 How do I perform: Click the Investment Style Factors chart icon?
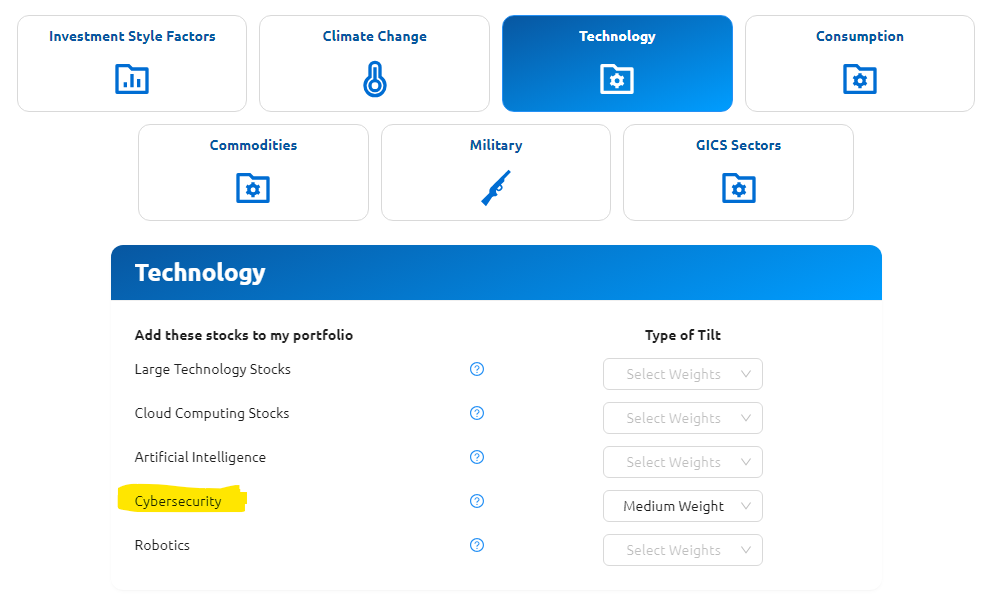pyautogui.click(x=132, y=79)
